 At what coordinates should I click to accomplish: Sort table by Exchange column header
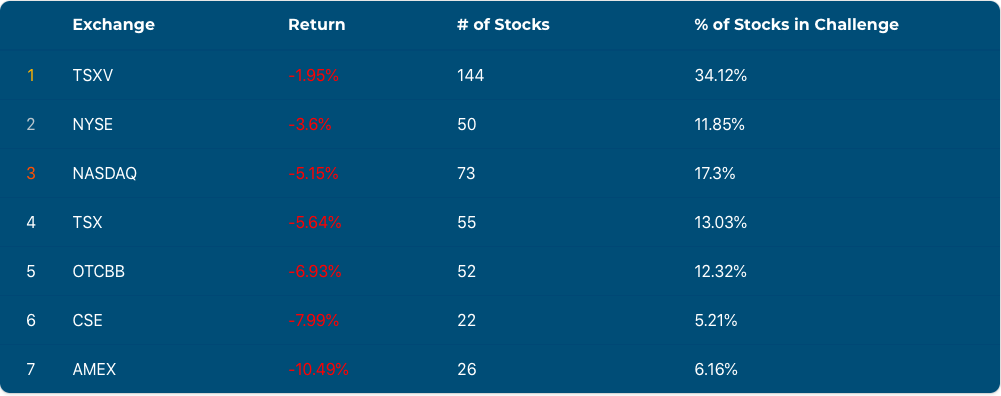point(113,25)
